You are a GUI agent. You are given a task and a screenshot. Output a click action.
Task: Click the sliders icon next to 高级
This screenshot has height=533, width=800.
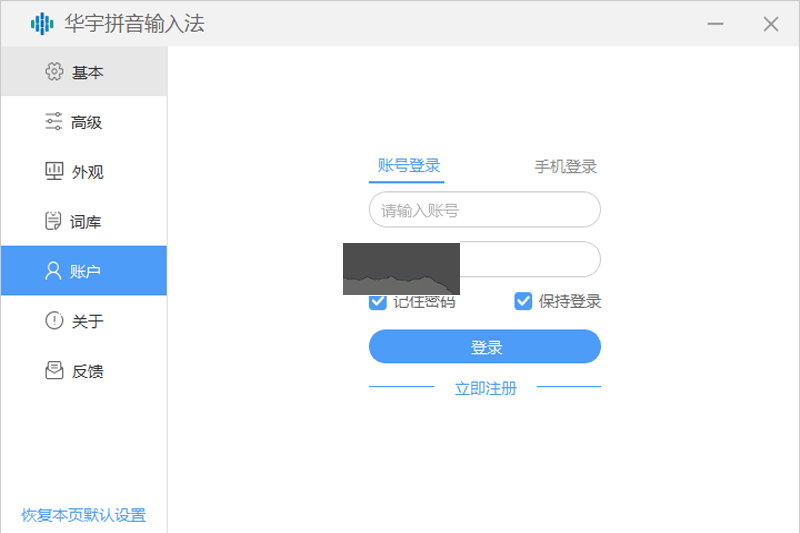click(54, 121)
